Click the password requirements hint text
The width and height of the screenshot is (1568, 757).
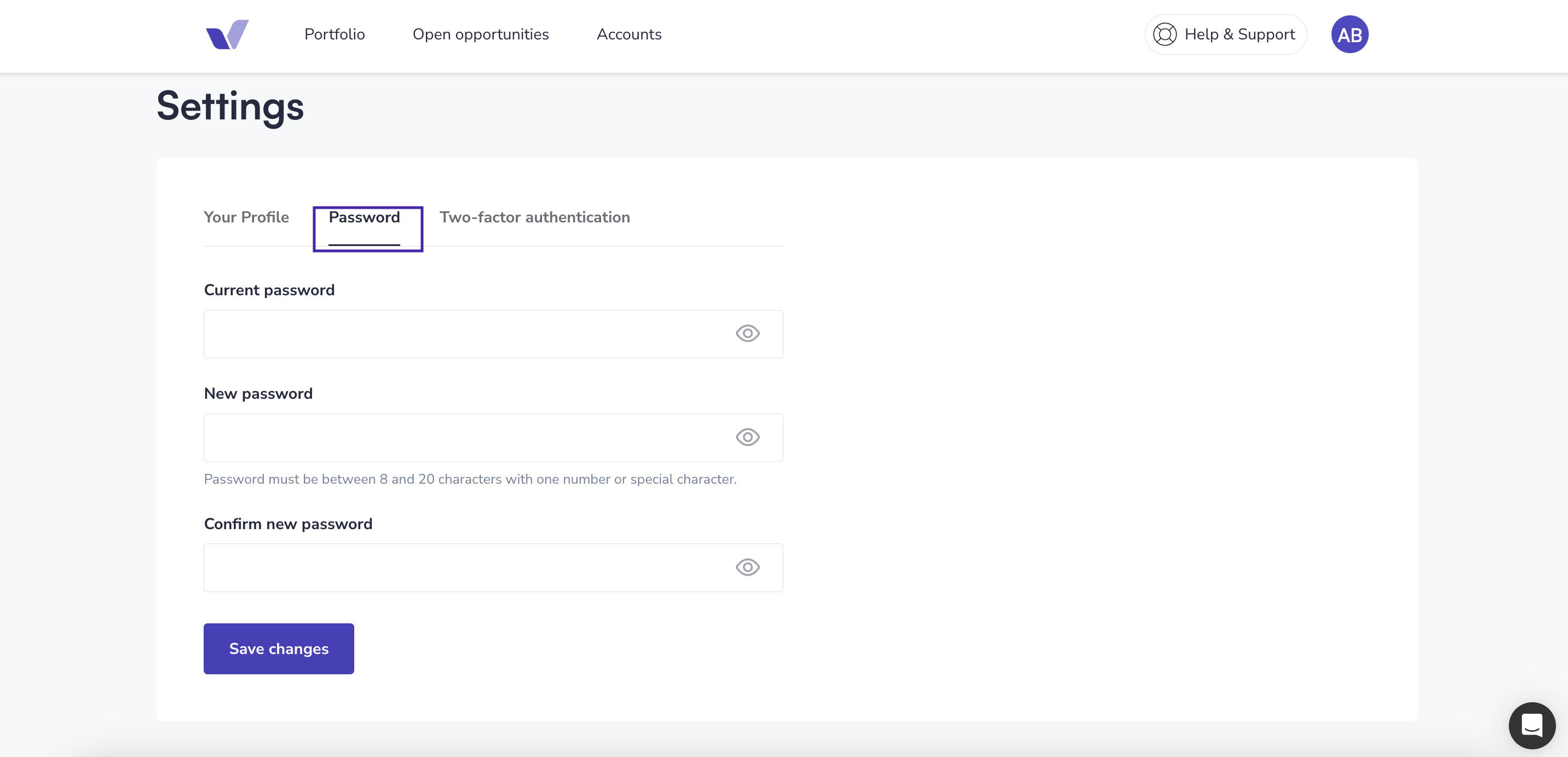tap(470, 479)
